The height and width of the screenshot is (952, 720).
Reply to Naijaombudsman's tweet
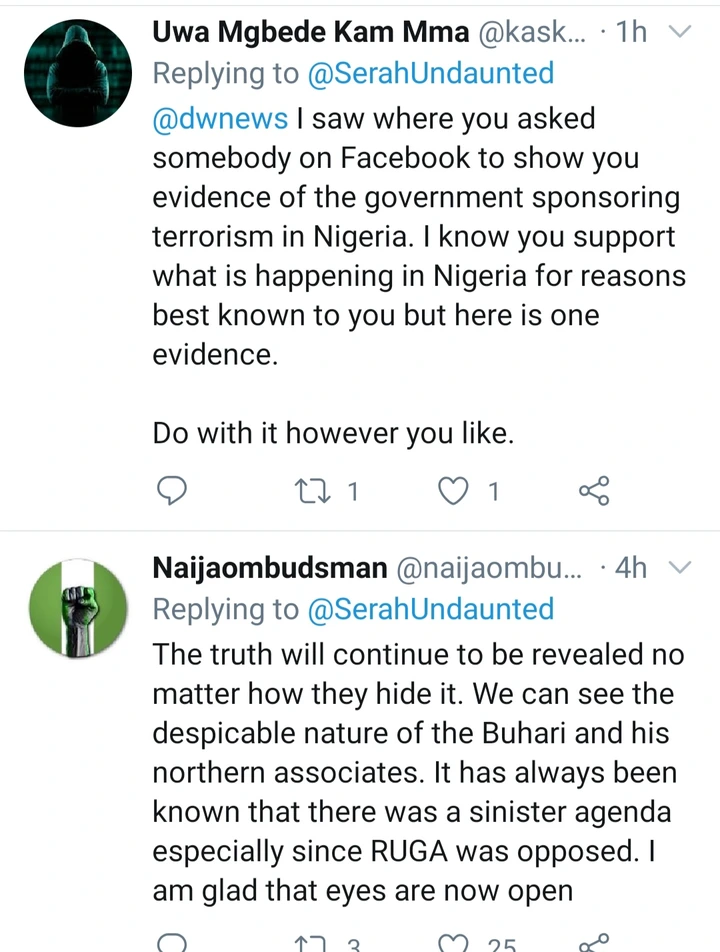[172, 943]
